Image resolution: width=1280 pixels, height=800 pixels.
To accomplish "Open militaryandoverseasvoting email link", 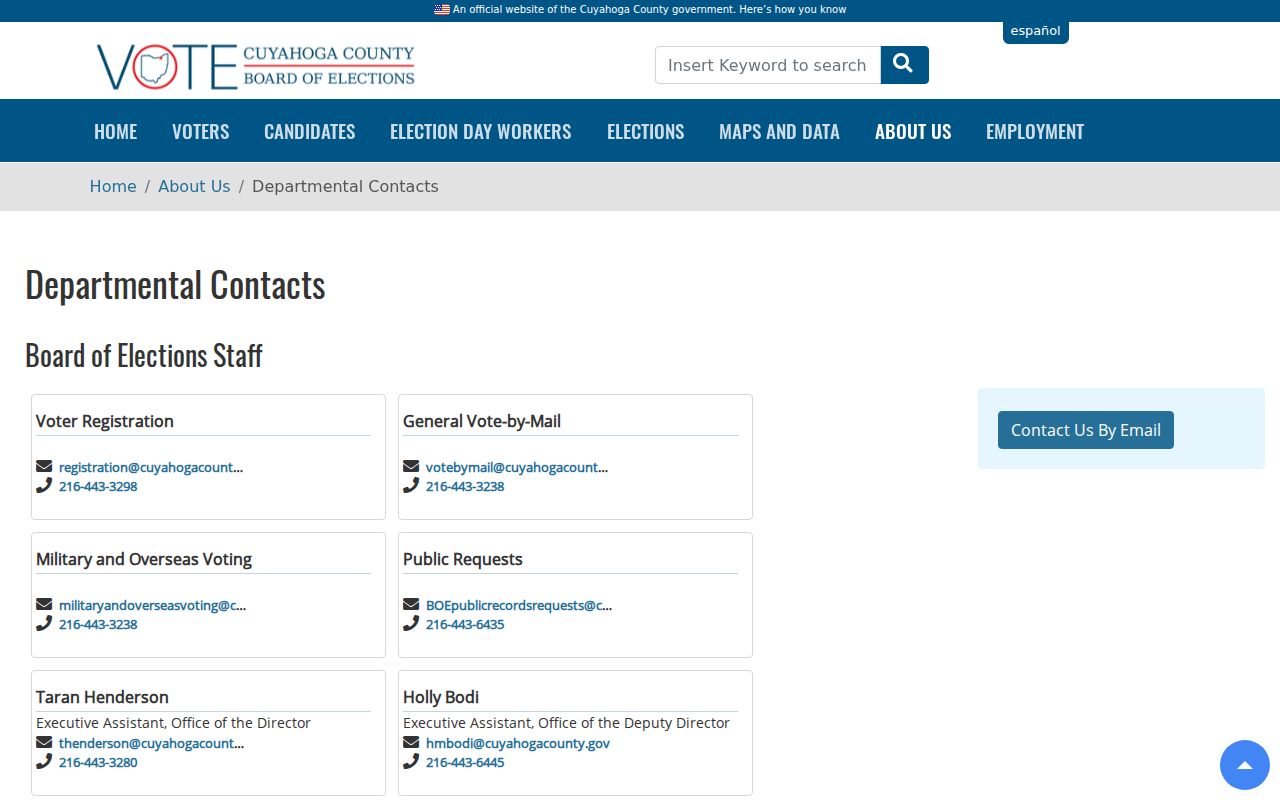I will [x=152, y=605].
